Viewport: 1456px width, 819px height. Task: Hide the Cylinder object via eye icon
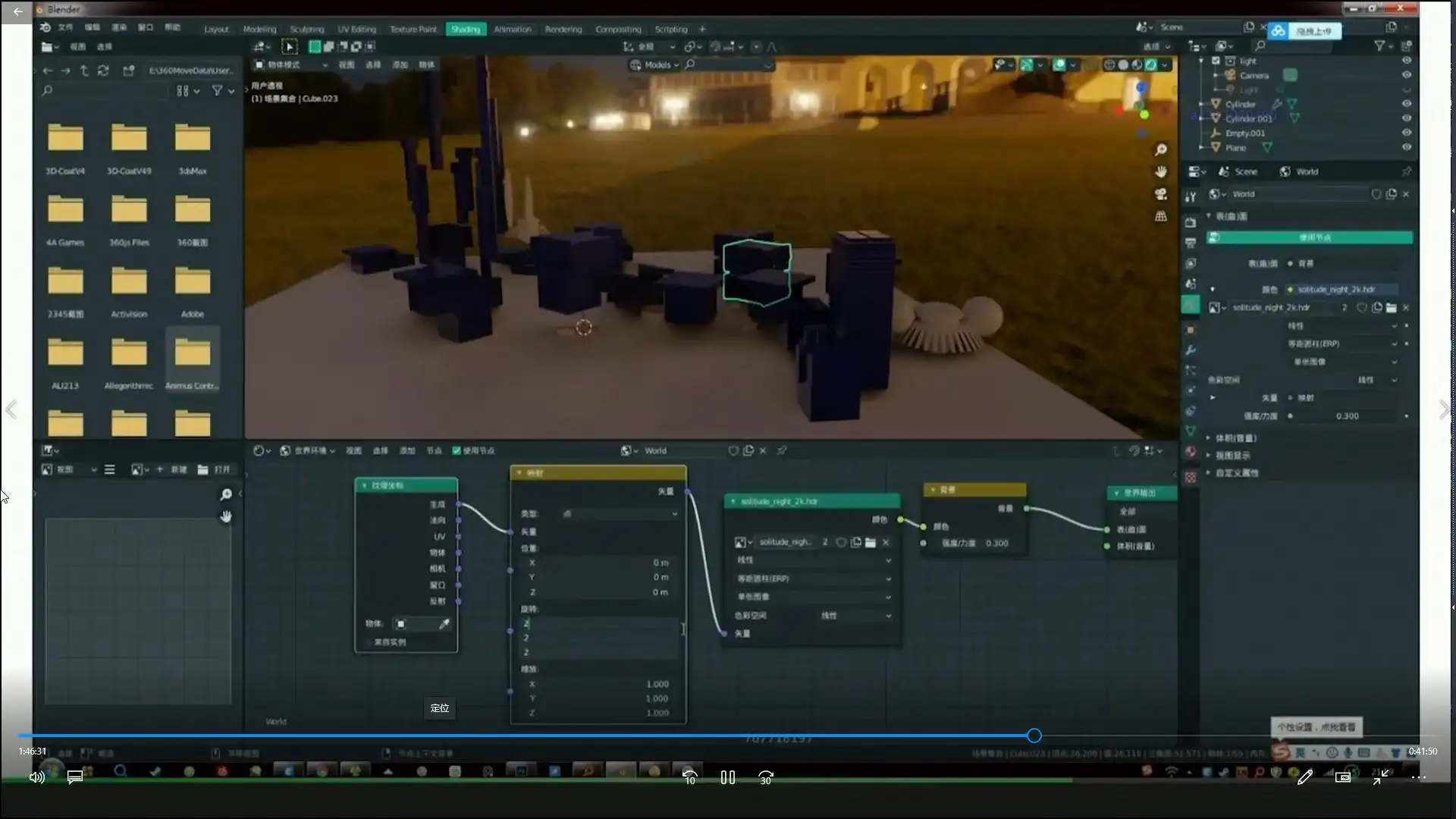point(1407,104)
